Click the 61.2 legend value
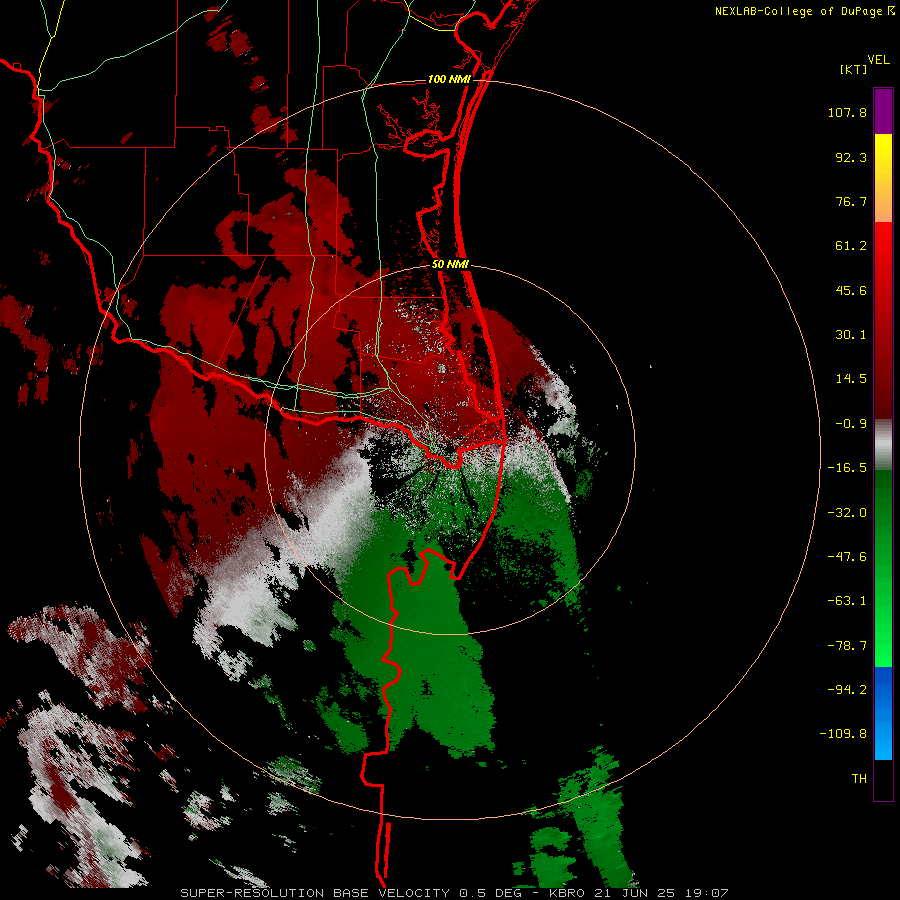 [x=851, y=246]
